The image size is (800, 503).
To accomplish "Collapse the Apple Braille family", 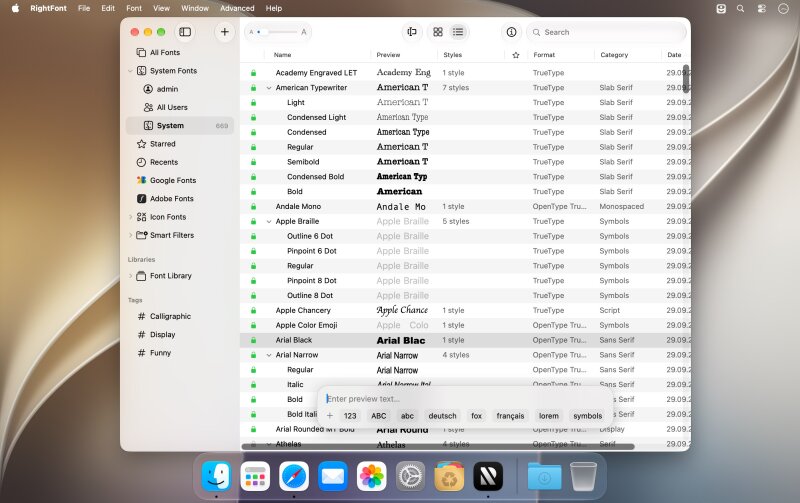I will tap(269, 221).
